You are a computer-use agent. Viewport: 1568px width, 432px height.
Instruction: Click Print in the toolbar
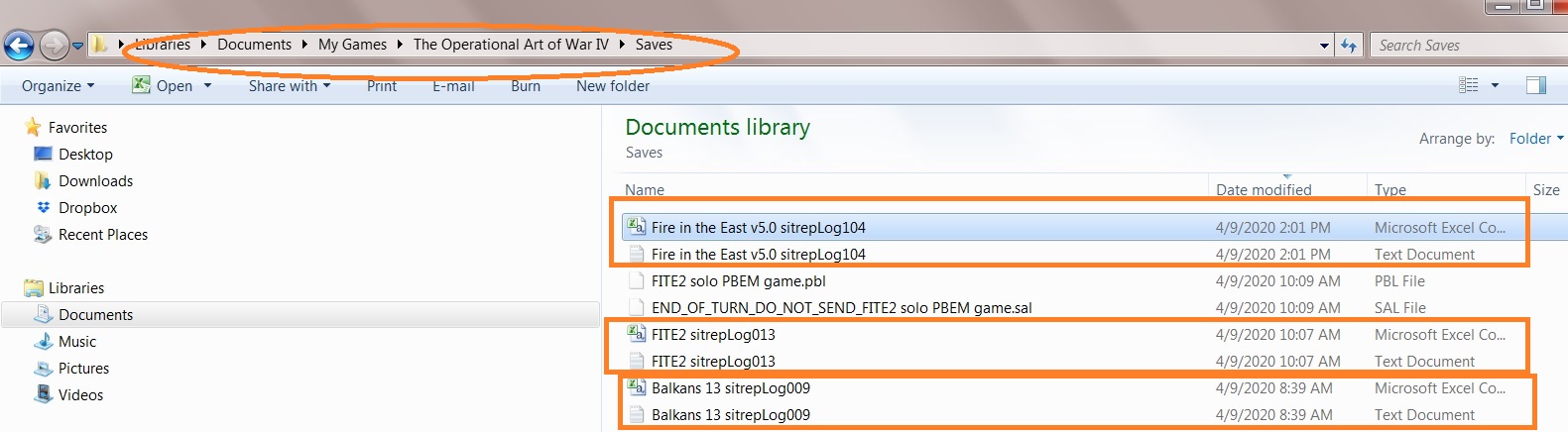coord(382,86)
